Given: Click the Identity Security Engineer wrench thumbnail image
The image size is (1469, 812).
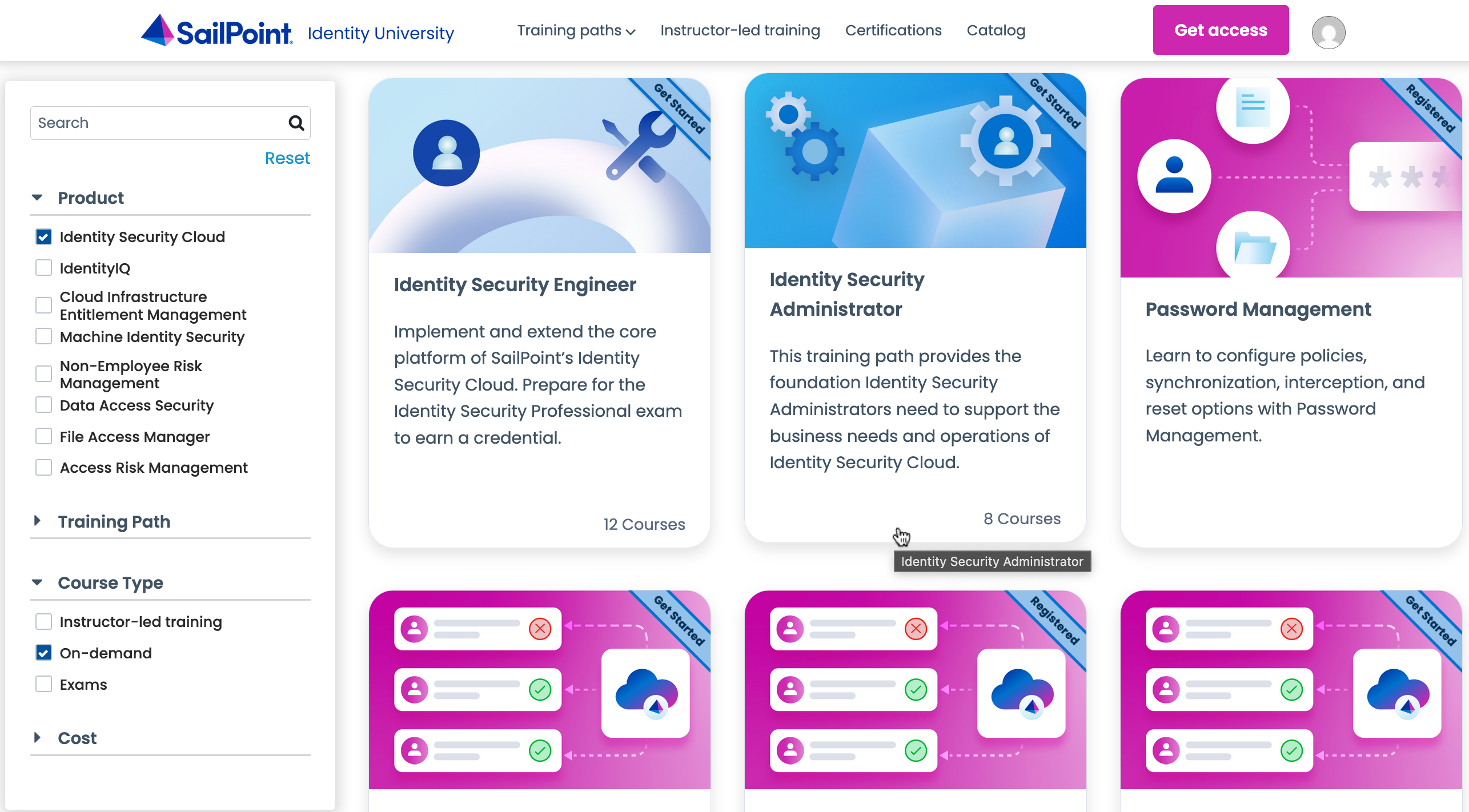Looking at the screenshot, I should click(x=539, y=164).
